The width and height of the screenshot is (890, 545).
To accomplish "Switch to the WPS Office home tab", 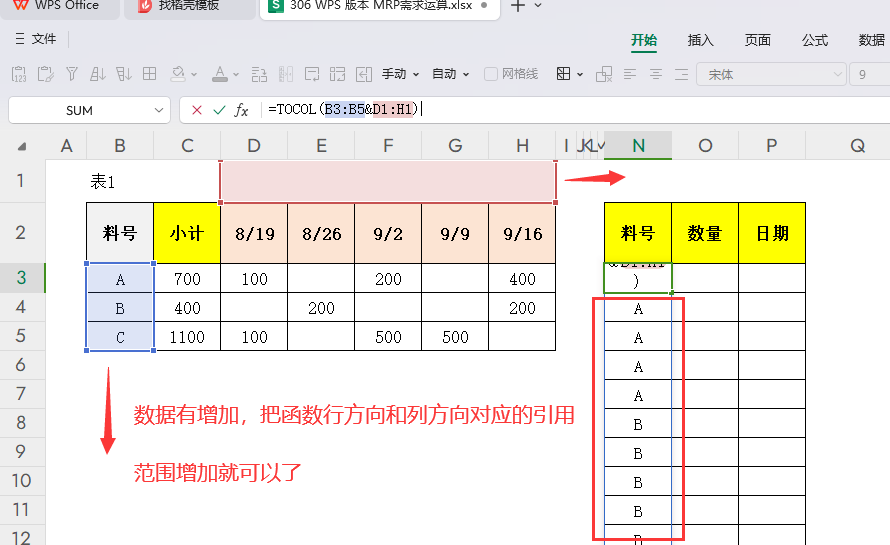I will (x=60, y=7).
